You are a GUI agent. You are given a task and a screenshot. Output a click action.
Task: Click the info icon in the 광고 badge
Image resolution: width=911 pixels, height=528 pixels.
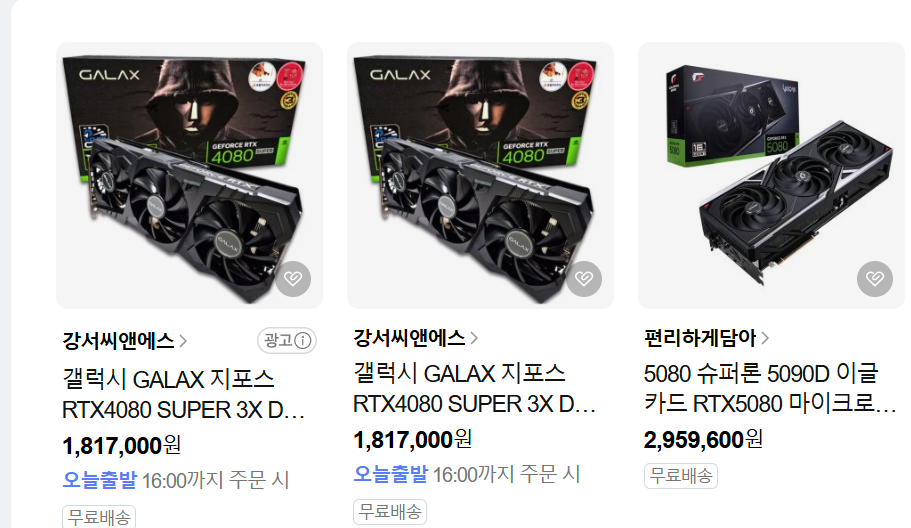pyautogui.click(x=303, y=340)
